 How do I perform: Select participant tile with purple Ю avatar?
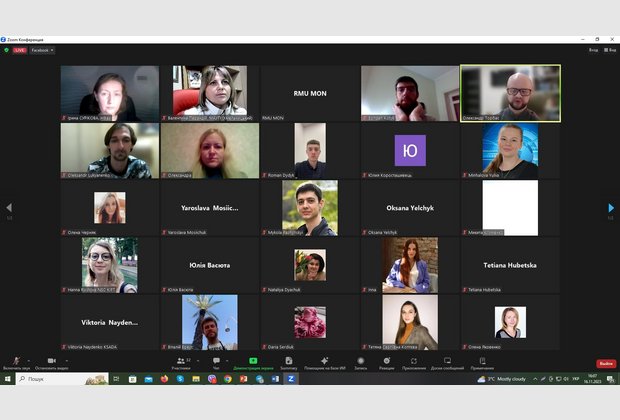(410, 151)
